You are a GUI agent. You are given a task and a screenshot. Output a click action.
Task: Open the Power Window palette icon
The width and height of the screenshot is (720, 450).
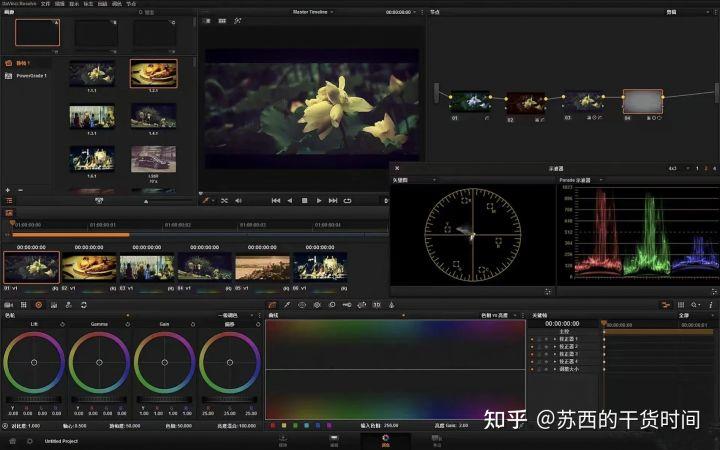point(302,305)
